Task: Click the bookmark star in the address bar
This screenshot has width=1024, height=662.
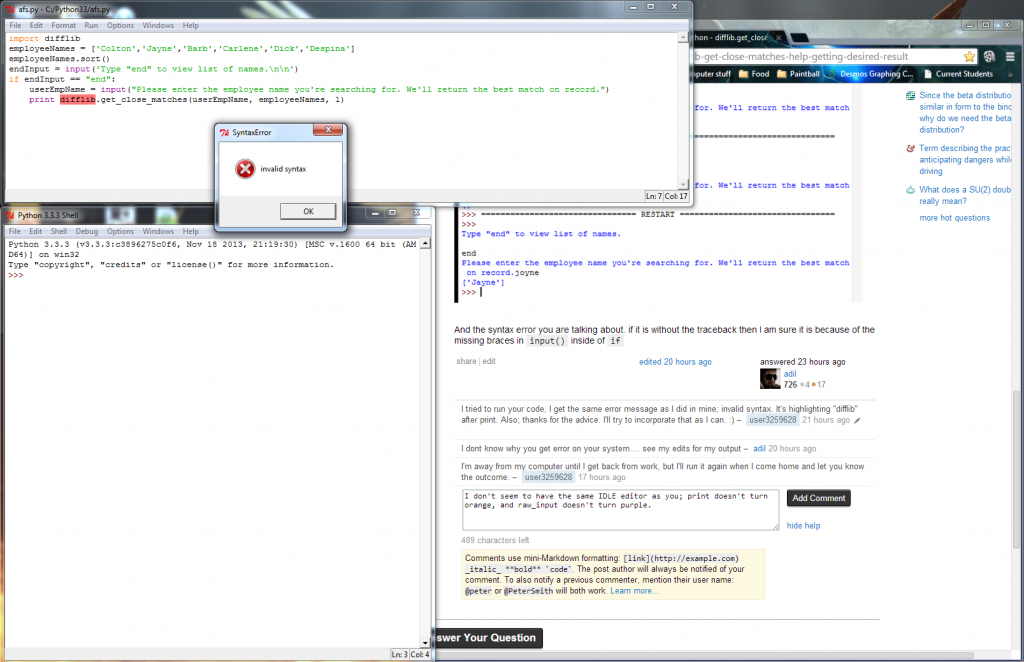Action: (x=970, y=57)
